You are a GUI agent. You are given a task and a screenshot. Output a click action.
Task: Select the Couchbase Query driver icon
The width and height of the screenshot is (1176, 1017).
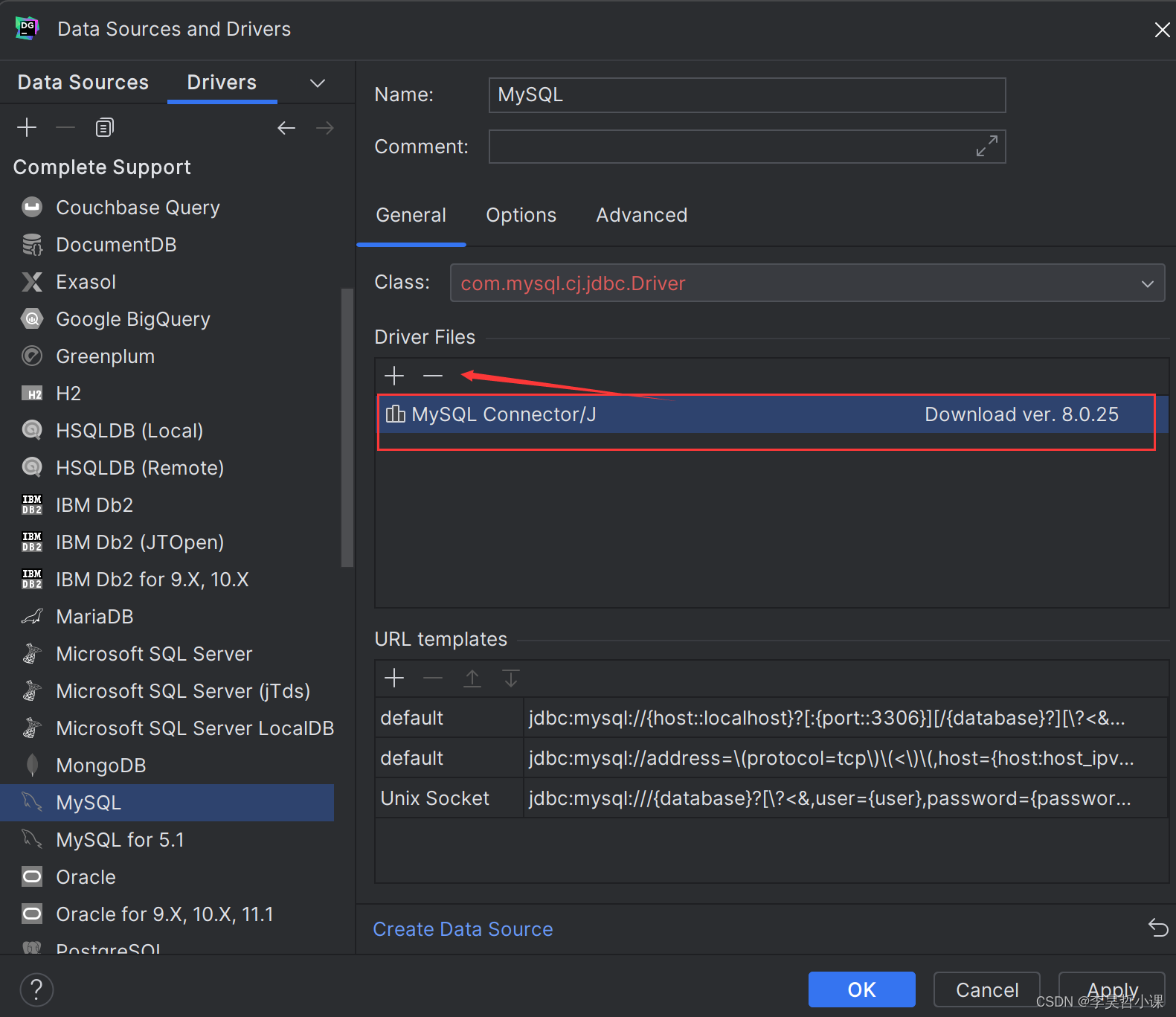pyautogui.click(x=32, y=207)
